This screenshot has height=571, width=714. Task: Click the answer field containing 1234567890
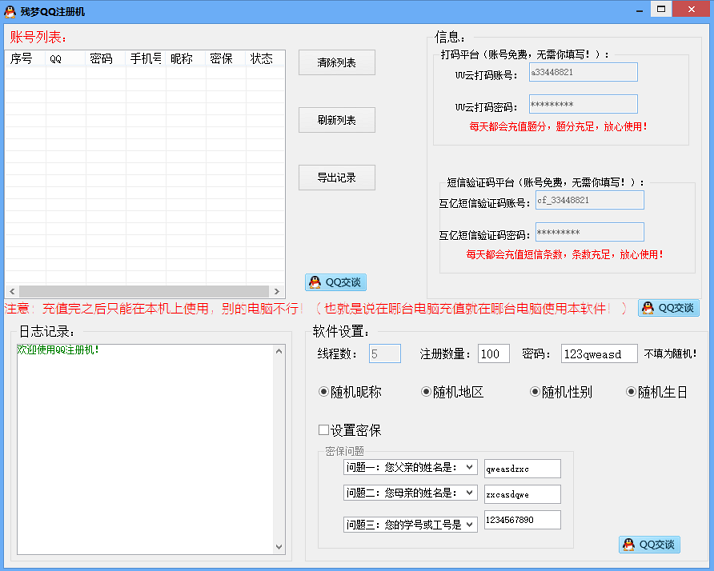point(522,520)
